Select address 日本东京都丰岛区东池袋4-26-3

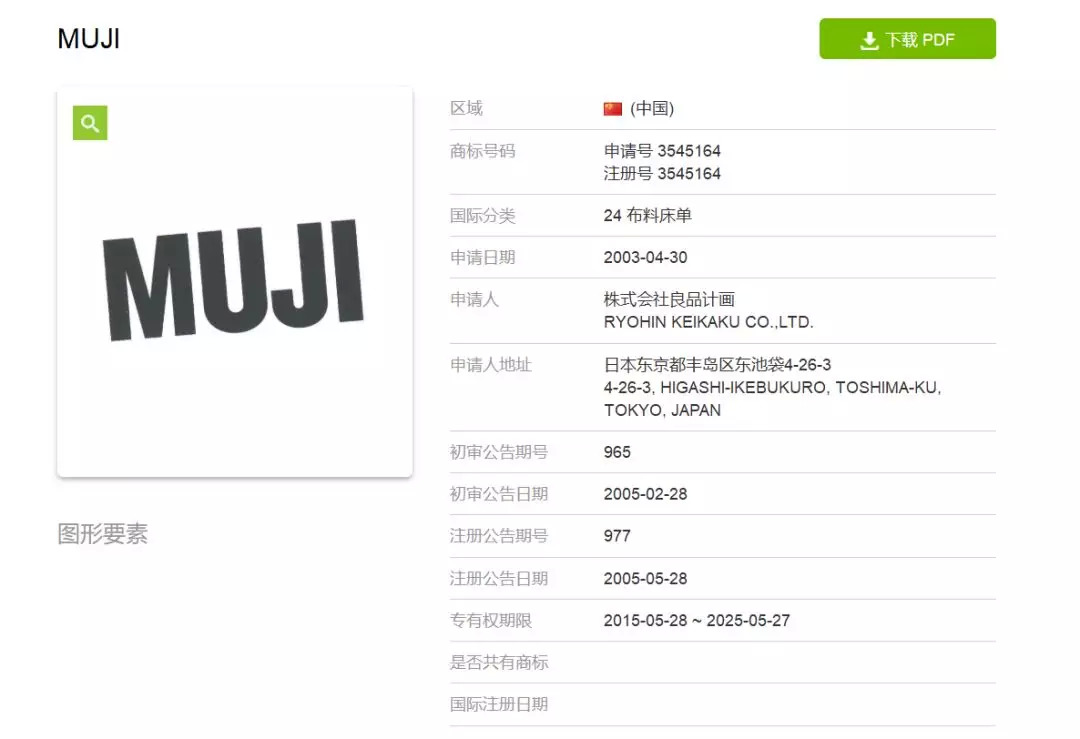pyautogui.click(x=717, y=365)
